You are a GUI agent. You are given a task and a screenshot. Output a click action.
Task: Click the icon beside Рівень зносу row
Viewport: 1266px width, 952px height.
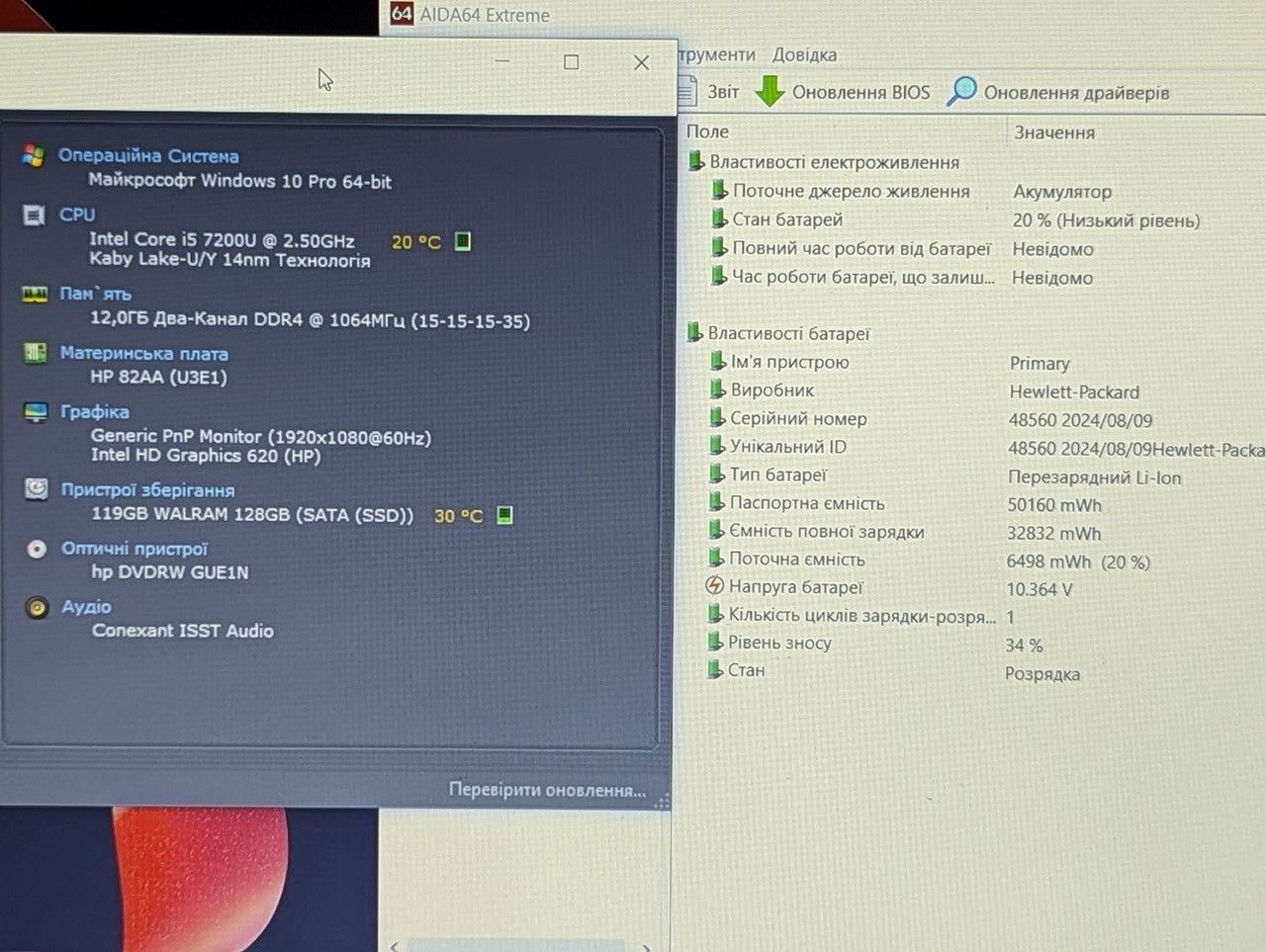716,643
